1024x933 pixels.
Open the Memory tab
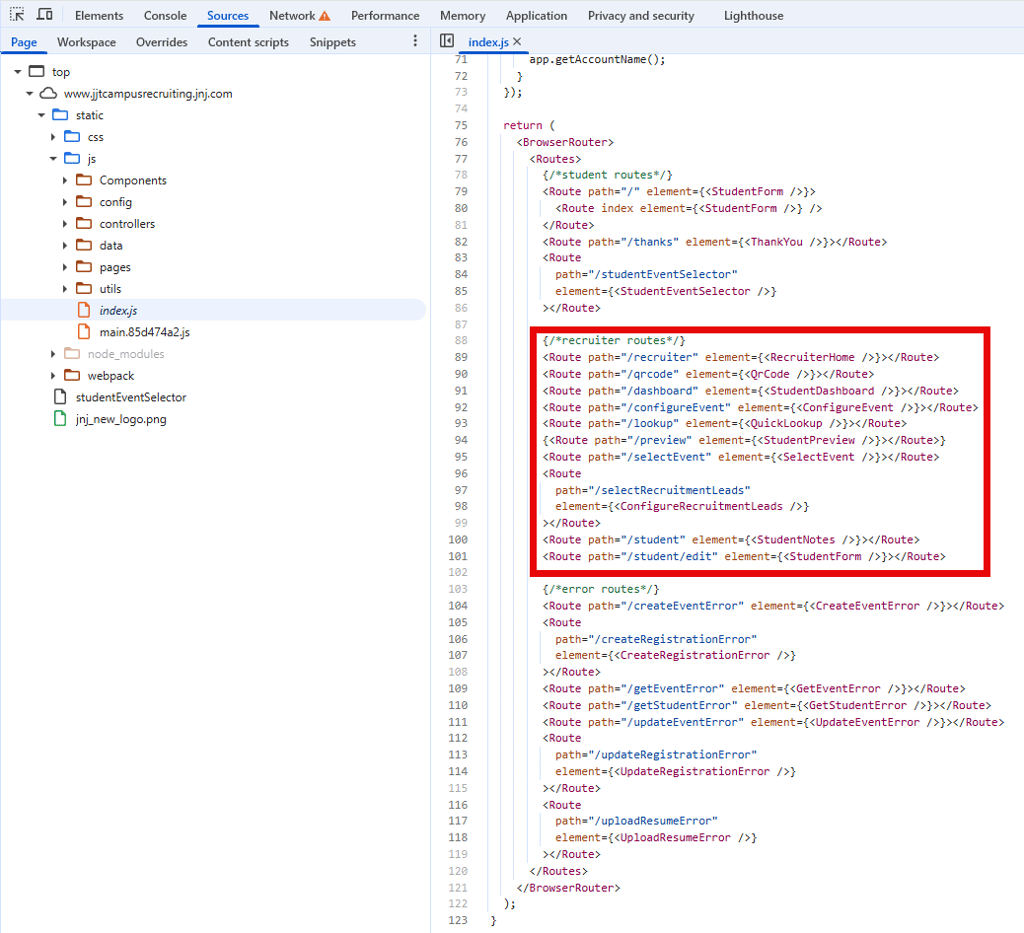pyautogui.click(x=462, y=16)
